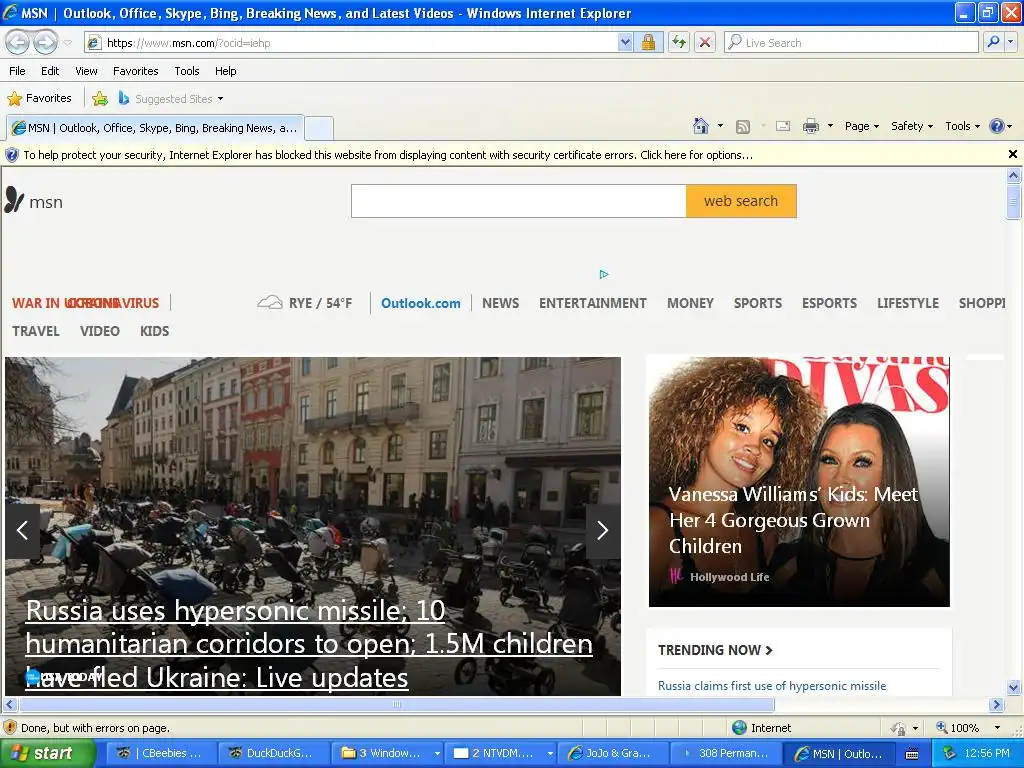This screenshot has height=768, width=1024.
Task: Open the Help menu
Action: (x=225, y=71)
